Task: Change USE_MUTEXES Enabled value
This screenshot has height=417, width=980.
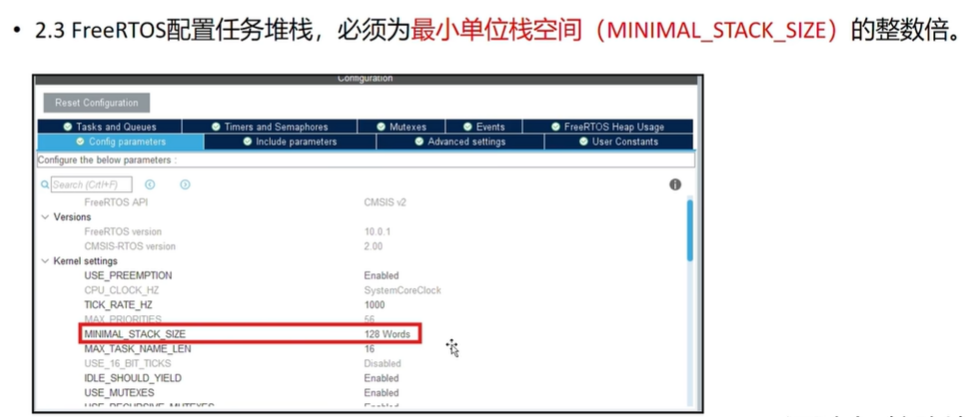Action: tap(381, 393)
